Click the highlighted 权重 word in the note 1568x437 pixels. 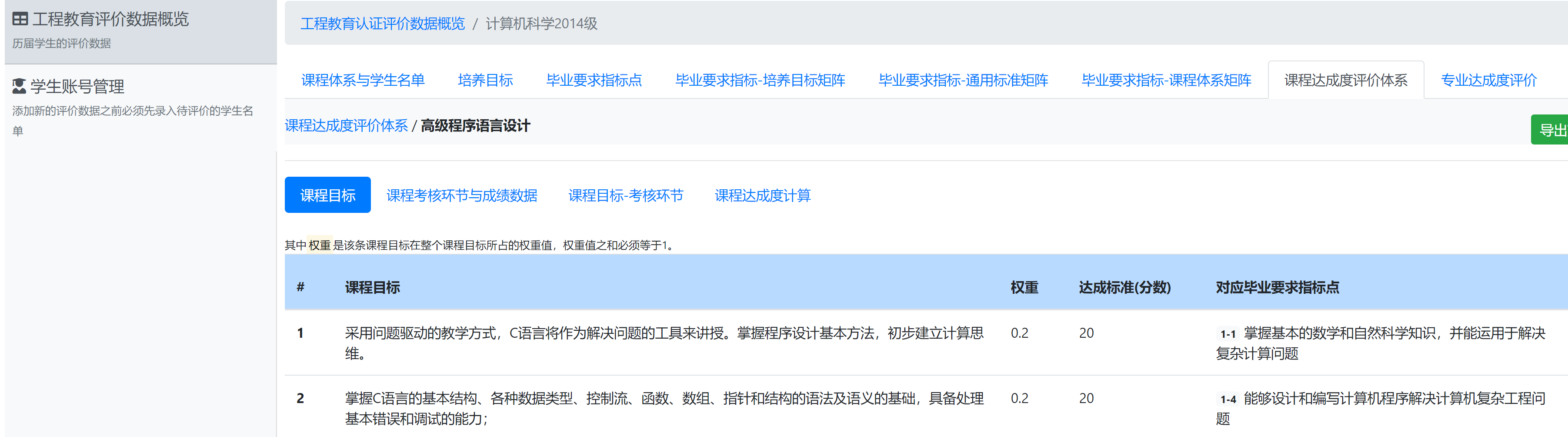(x=320, y=245)
